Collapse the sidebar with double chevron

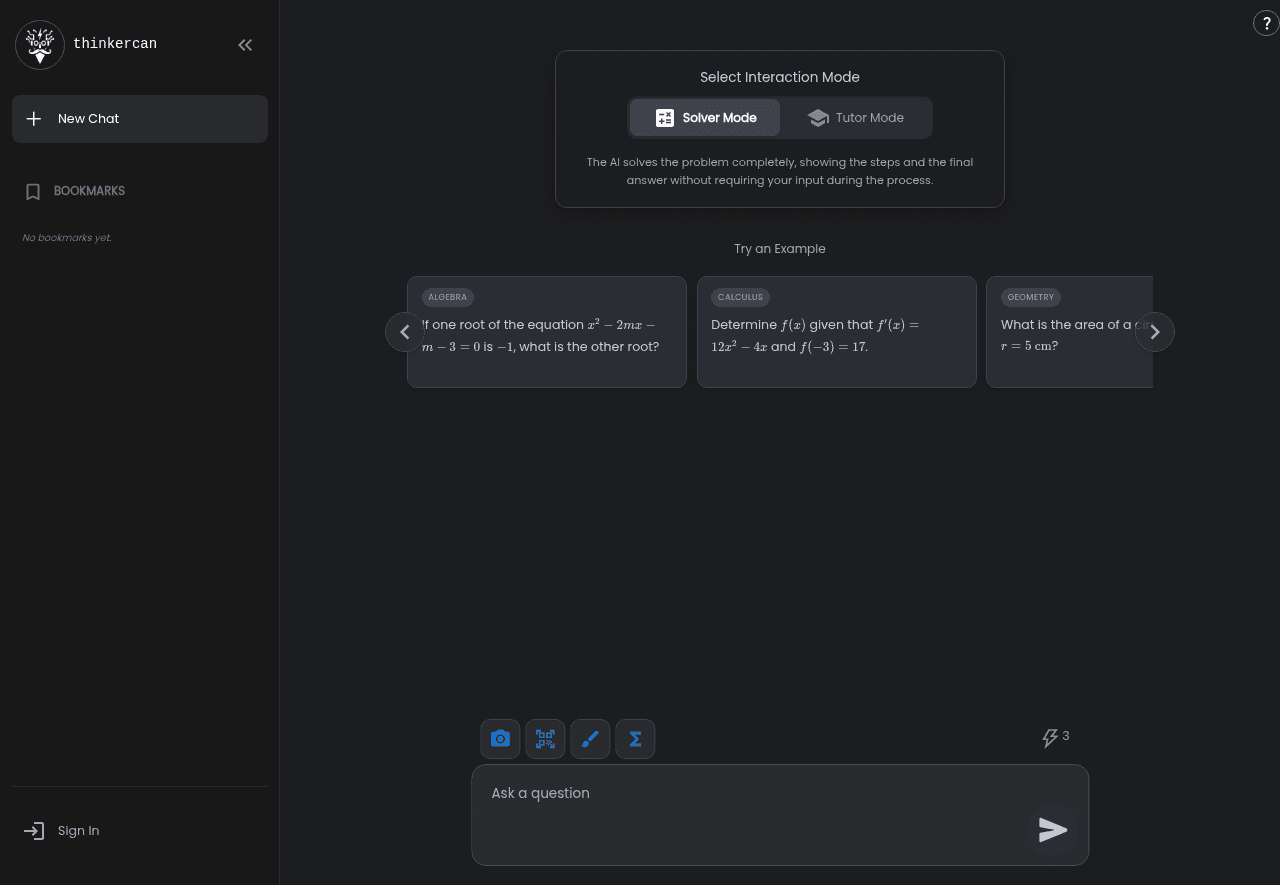pyautogui.click(x=245, y=45)
